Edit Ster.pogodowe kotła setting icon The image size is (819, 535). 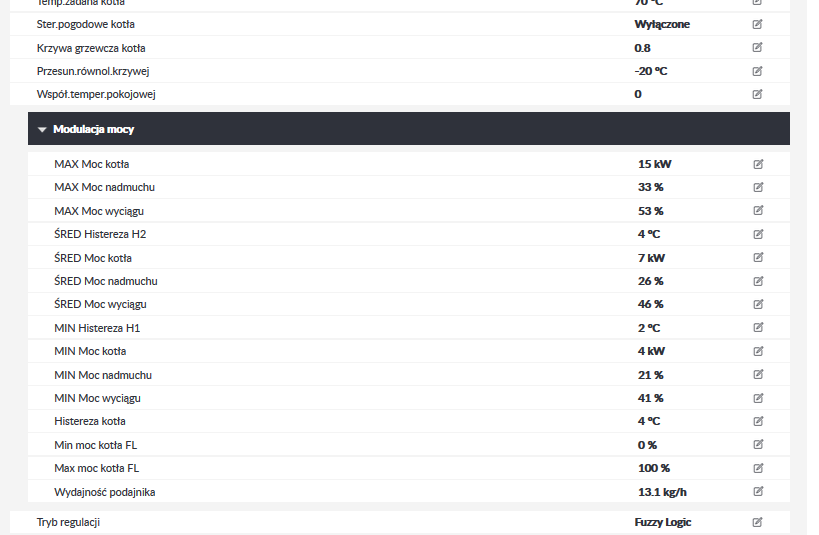[757, 24]
